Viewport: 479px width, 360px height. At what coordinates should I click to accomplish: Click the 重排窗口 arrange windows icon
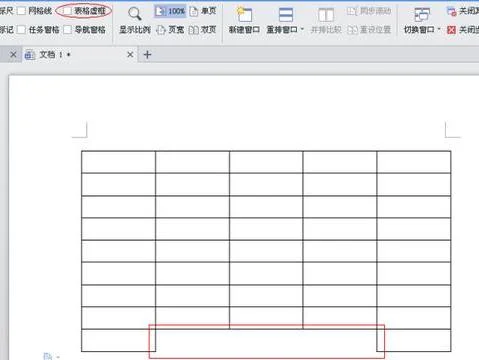(286, 15)
